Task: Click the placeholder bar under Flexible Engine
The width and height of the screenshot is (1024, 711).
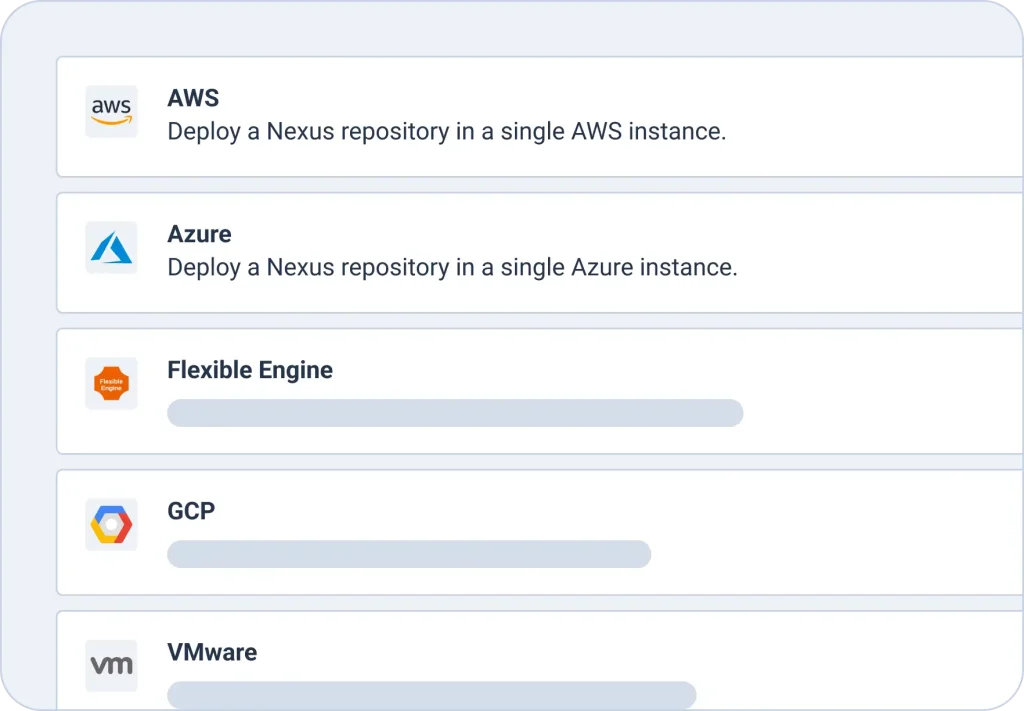Action: (x=455, y=413)
